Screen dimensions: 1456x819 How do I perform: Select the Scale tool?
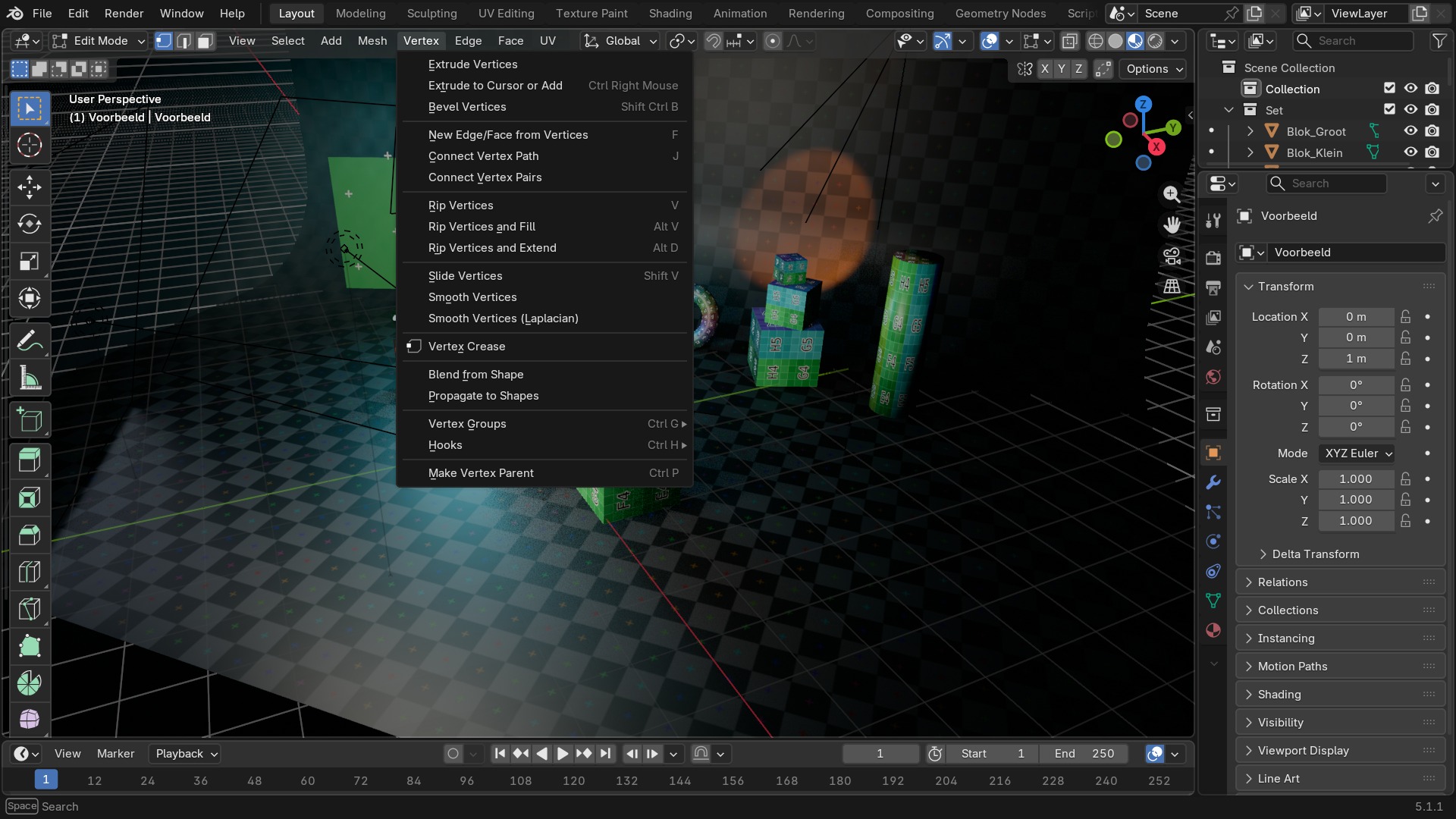pos(30,261)
